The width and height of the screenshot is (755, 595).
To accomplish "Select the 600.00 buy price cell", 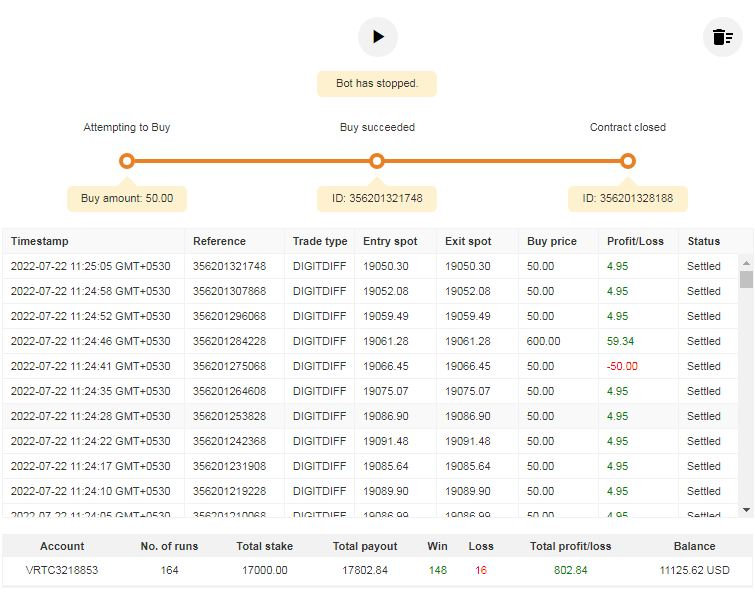I will point(544,341).
